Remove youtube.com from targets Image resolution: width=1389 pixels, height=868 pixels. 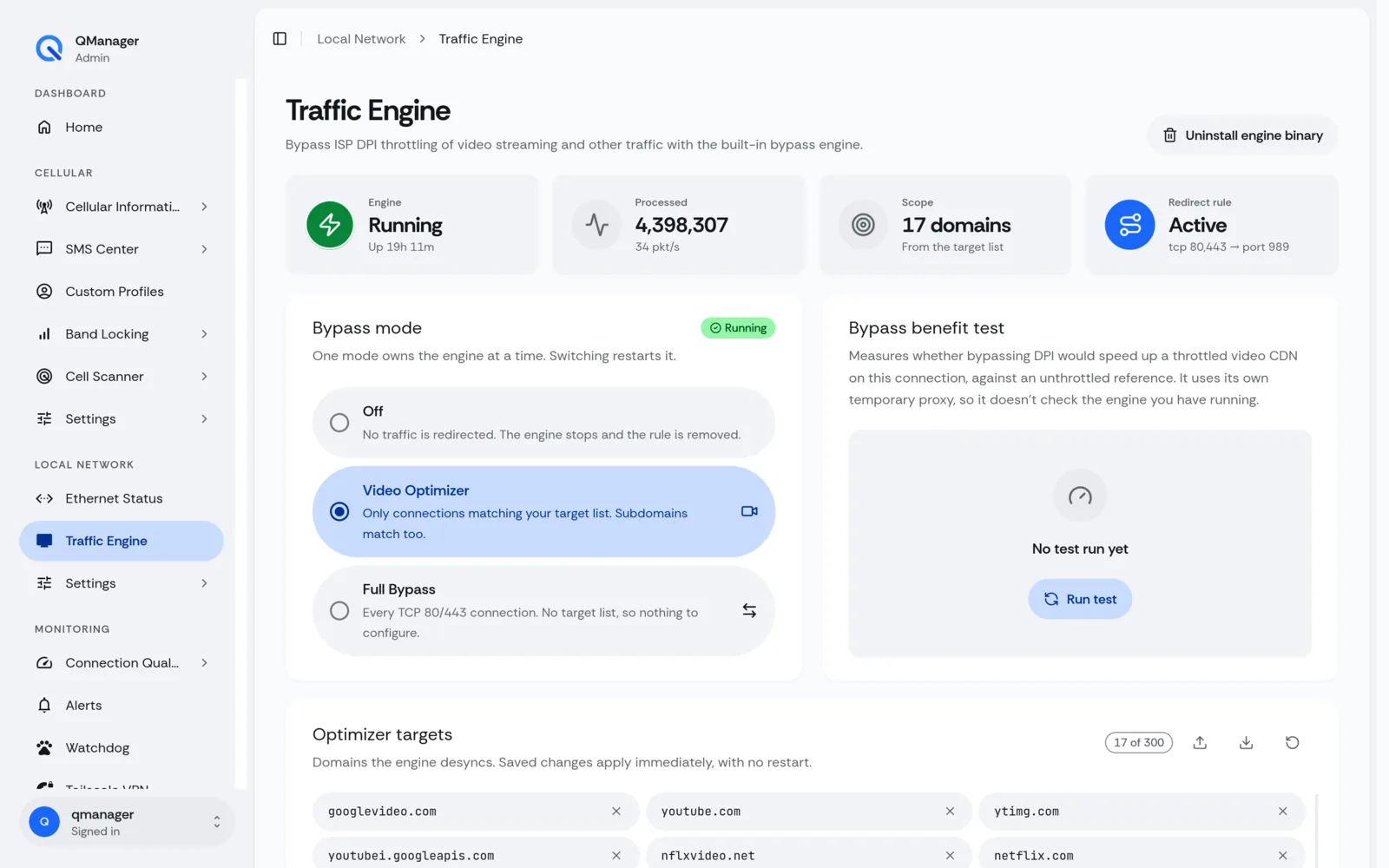(x=950, y=812)
